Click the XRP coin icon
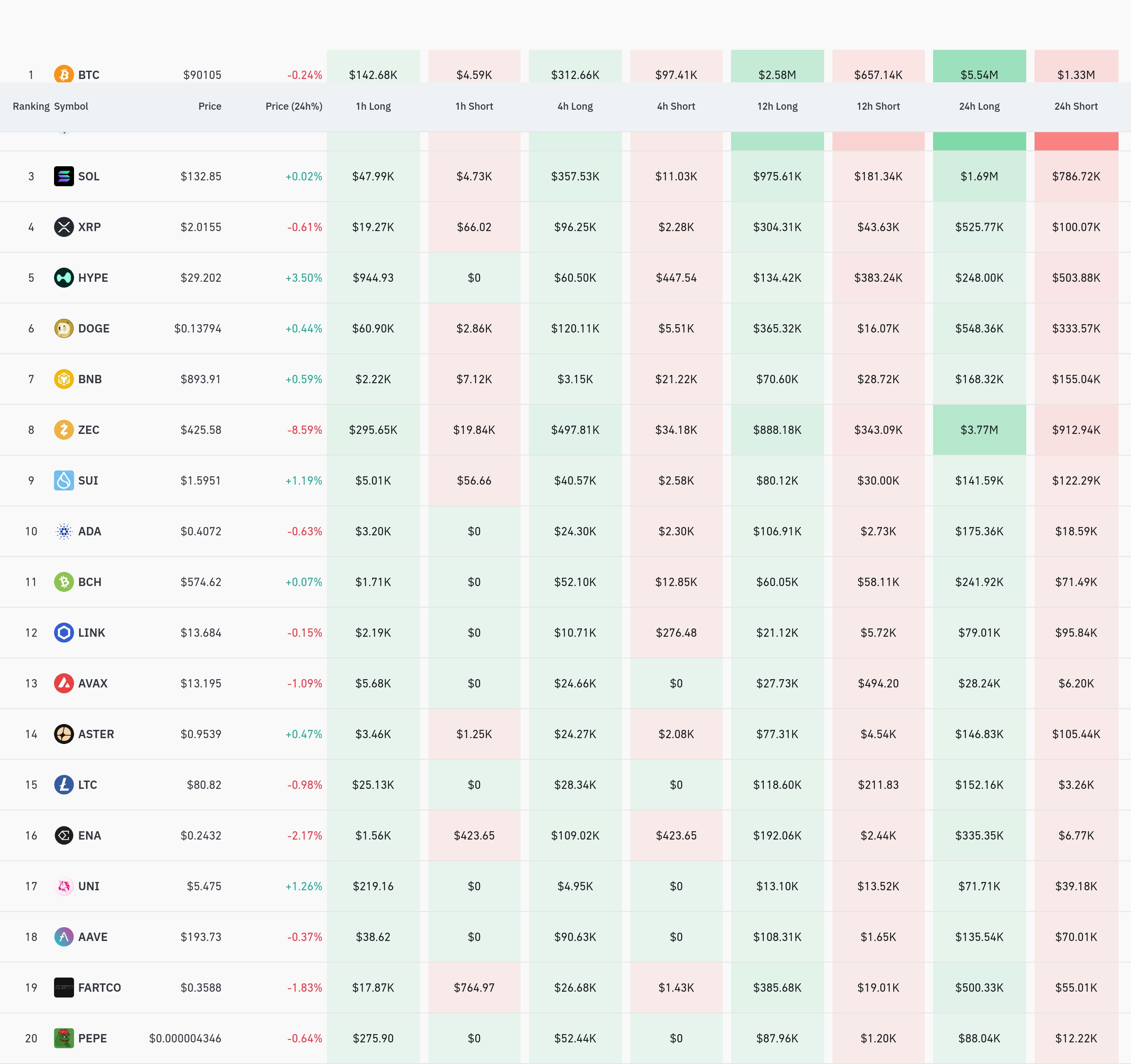 pyautogui.click(x=64, y=227)
